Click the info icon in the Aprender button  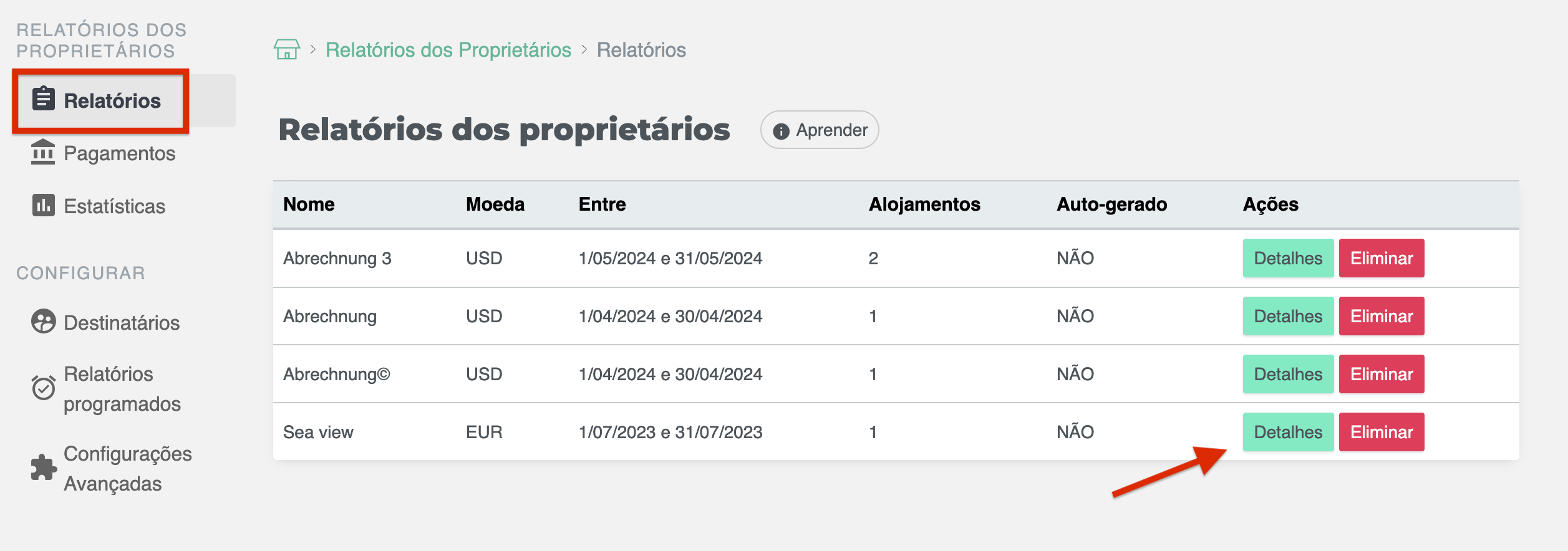click(781, 131)
